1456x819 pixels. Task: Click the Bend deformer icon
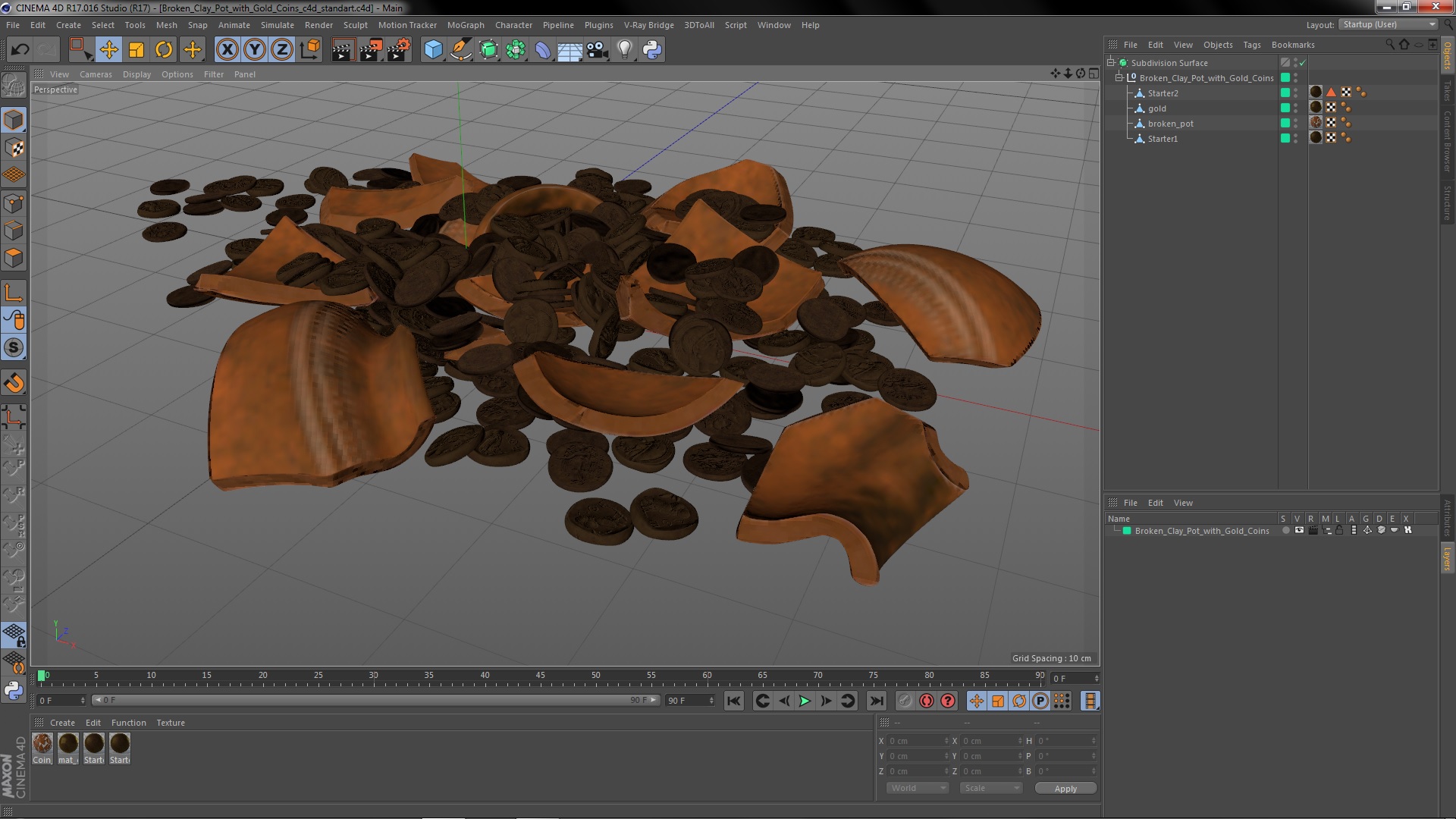pyautogui.click(x=543, y=50)
